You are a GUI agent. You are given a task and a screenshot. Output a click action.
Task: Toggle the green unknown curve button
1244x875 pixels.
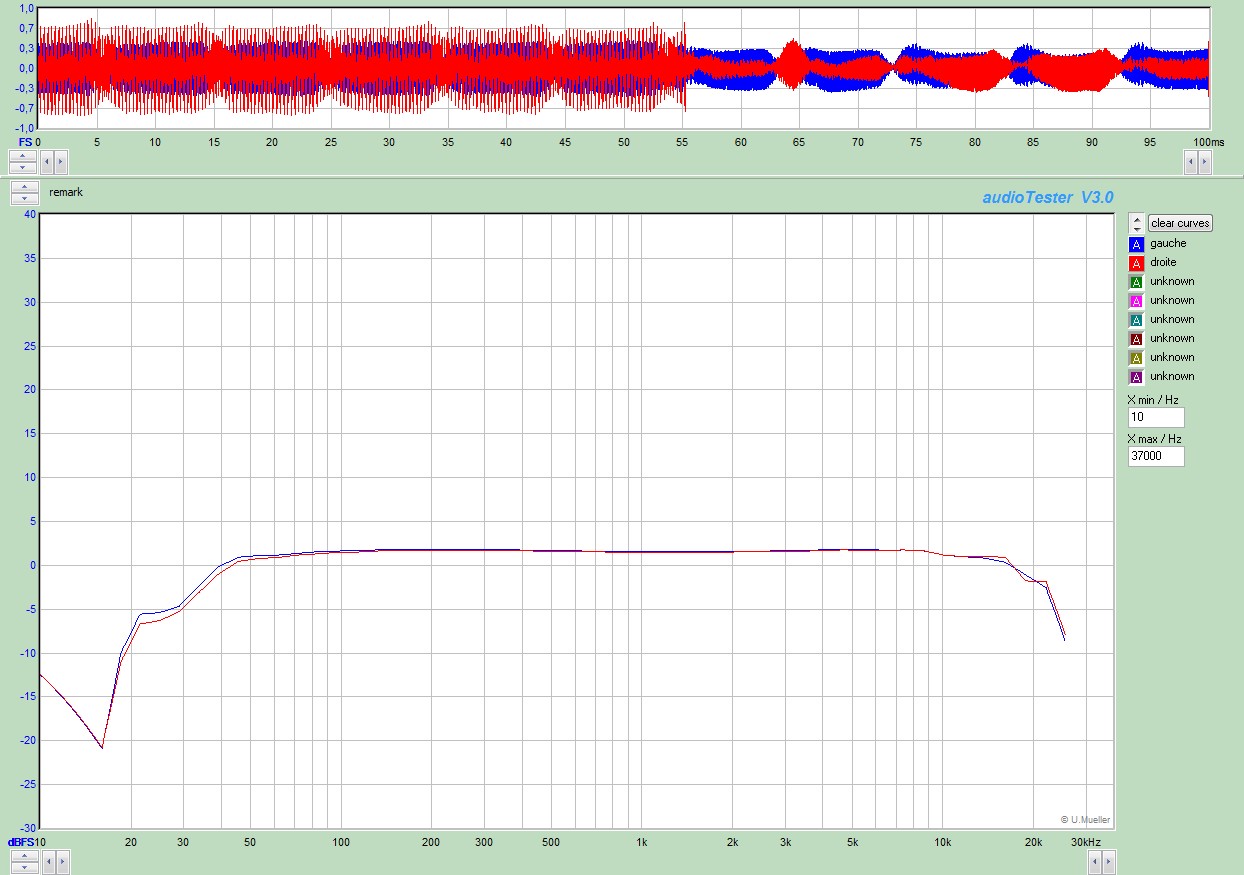coord(1135,282)
